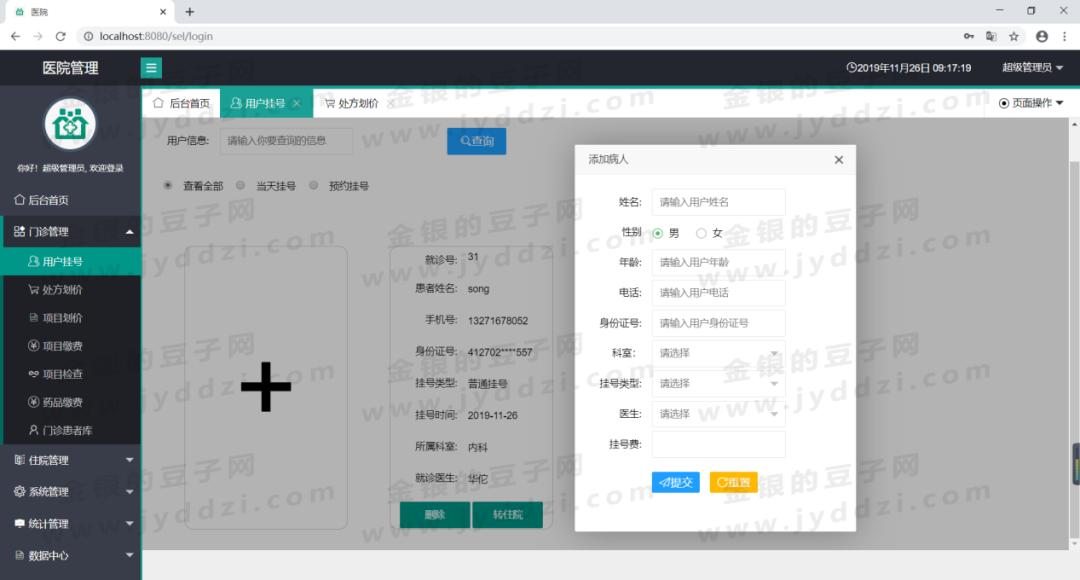Expand the 住院管理 sidebar section
1080x580 pixels.
pos(70,460)
